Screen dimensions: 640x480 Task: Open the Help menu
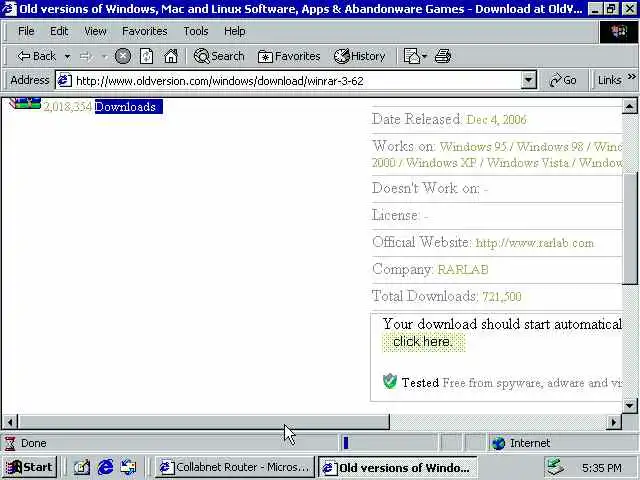pos(235,31)
